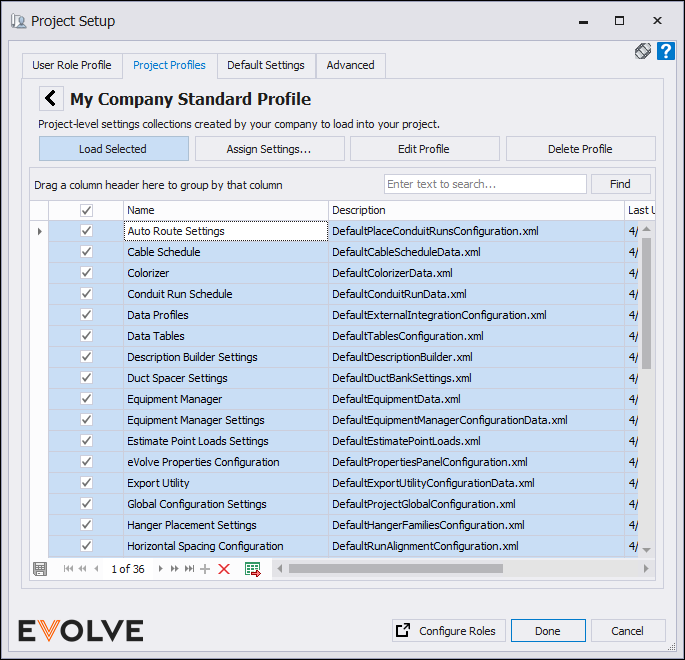Click the Delete Profile button

(x=581, y=149)
